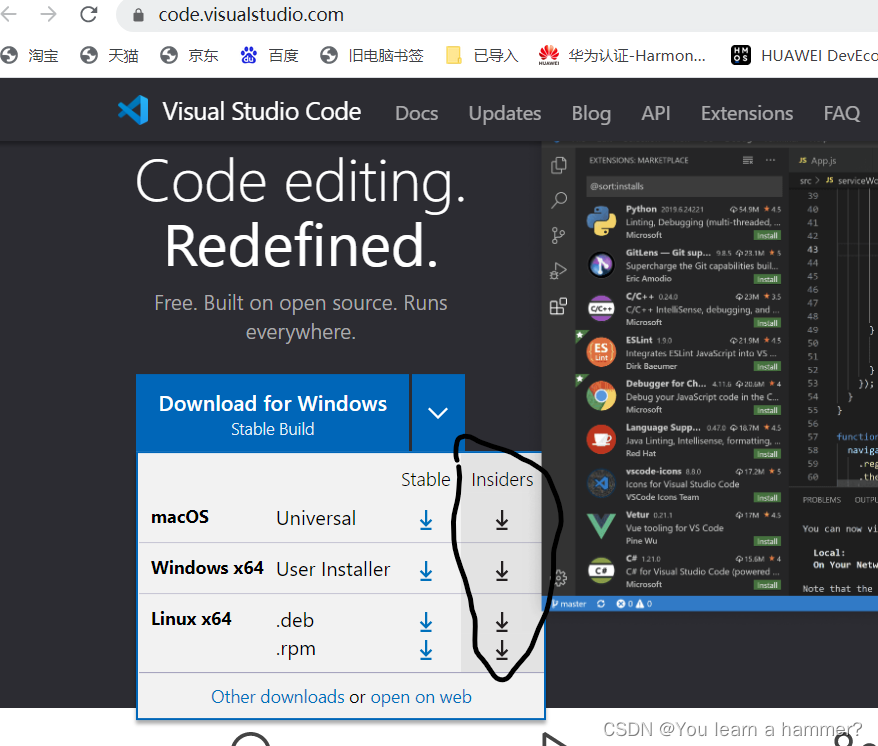Viewport: 878px width, 746px height.
Task: Download Linux .rpm Insiders build
Action: click(502, 650)
